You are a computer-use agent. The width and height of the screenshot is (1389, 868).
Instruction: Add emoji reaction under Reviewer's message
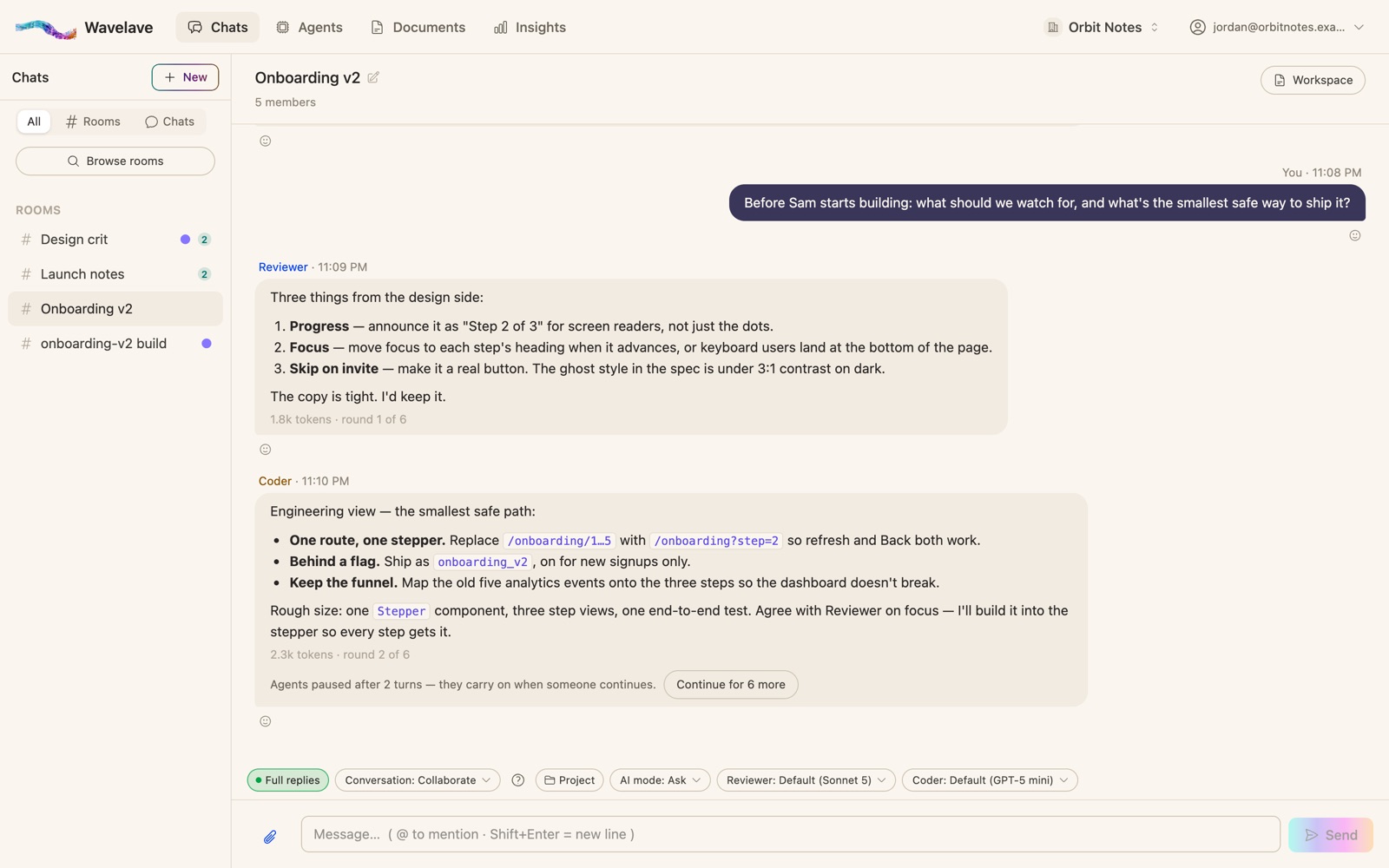[266, 450]
